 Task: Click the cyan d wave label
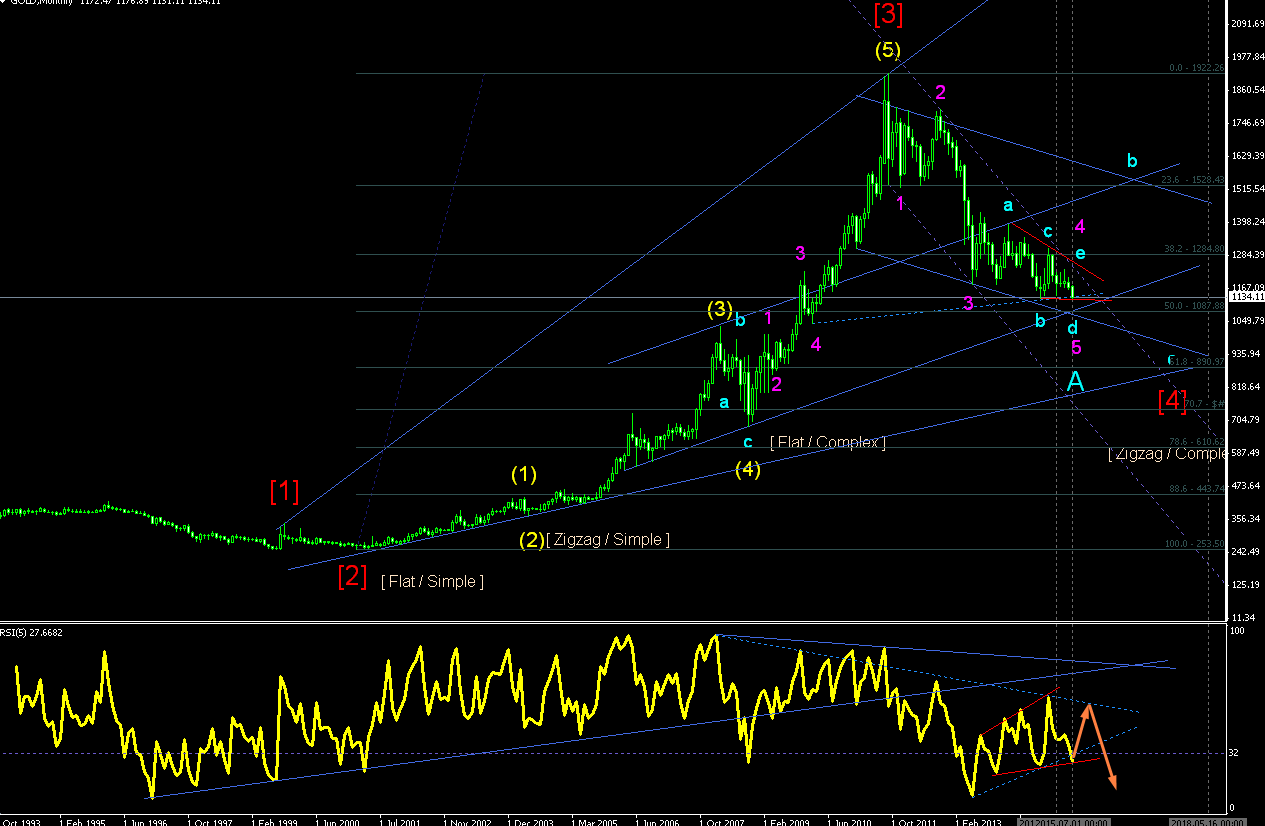click(x=1072, y=327)
